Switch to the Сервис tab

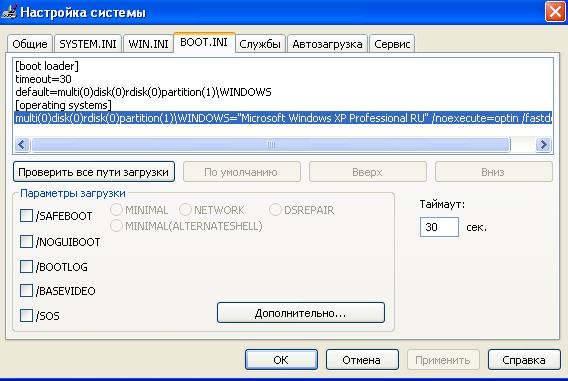(x=392, y=44)
